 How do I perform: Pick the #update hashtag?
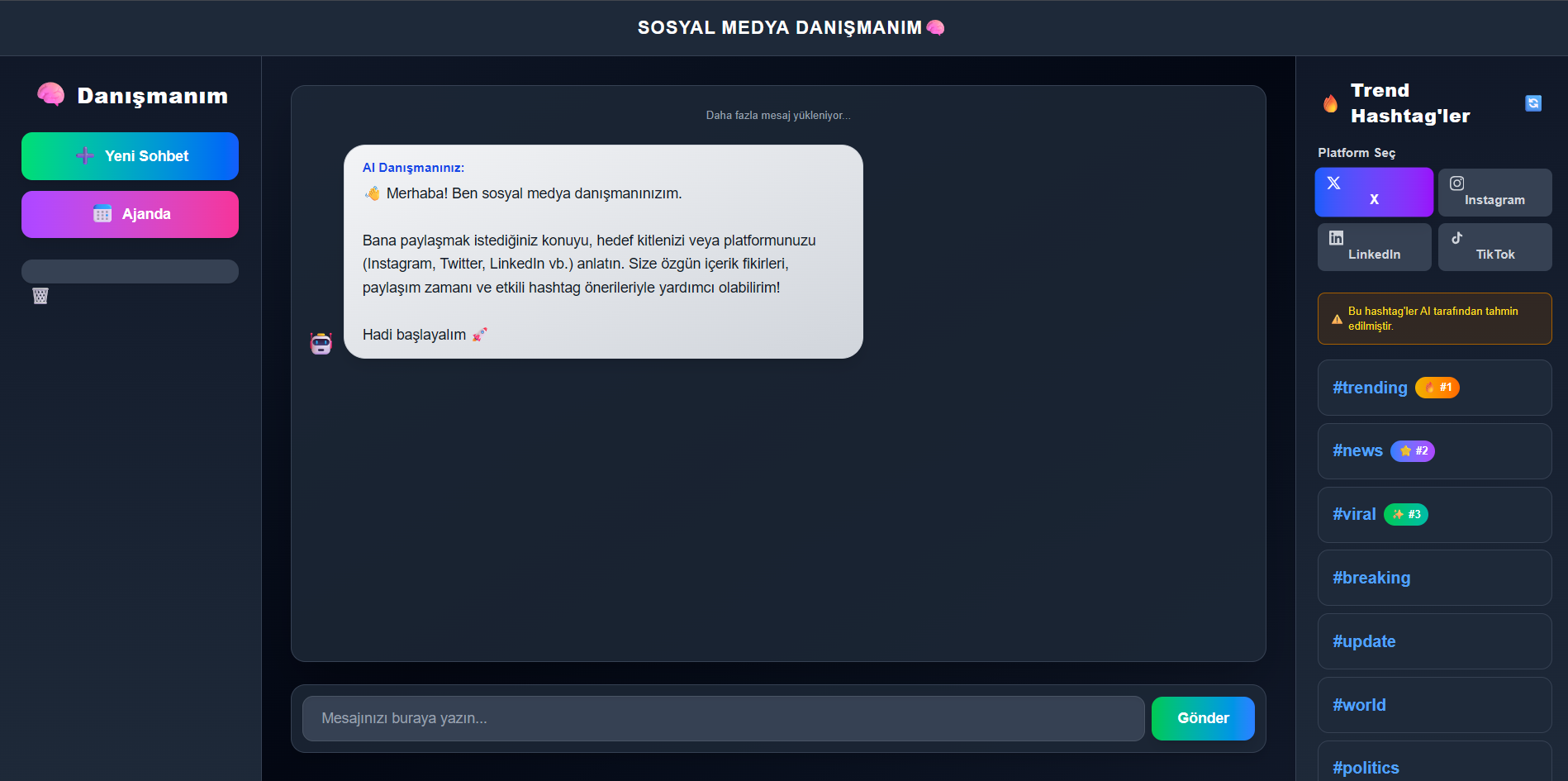[x=1434, y=641]
